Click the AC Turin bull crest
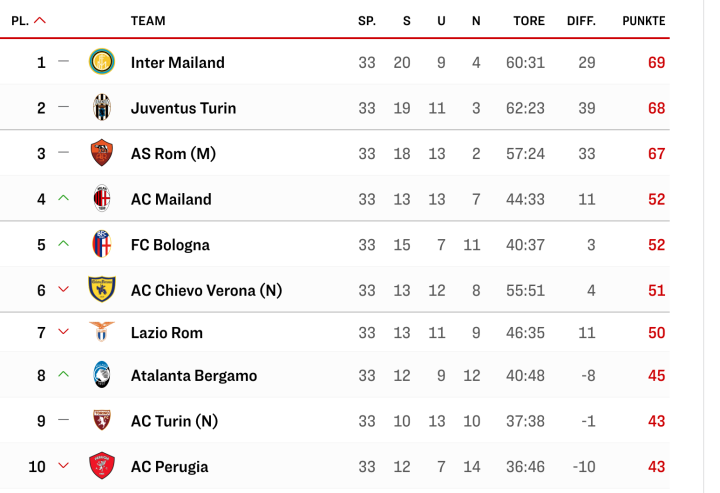 point(102,421)
